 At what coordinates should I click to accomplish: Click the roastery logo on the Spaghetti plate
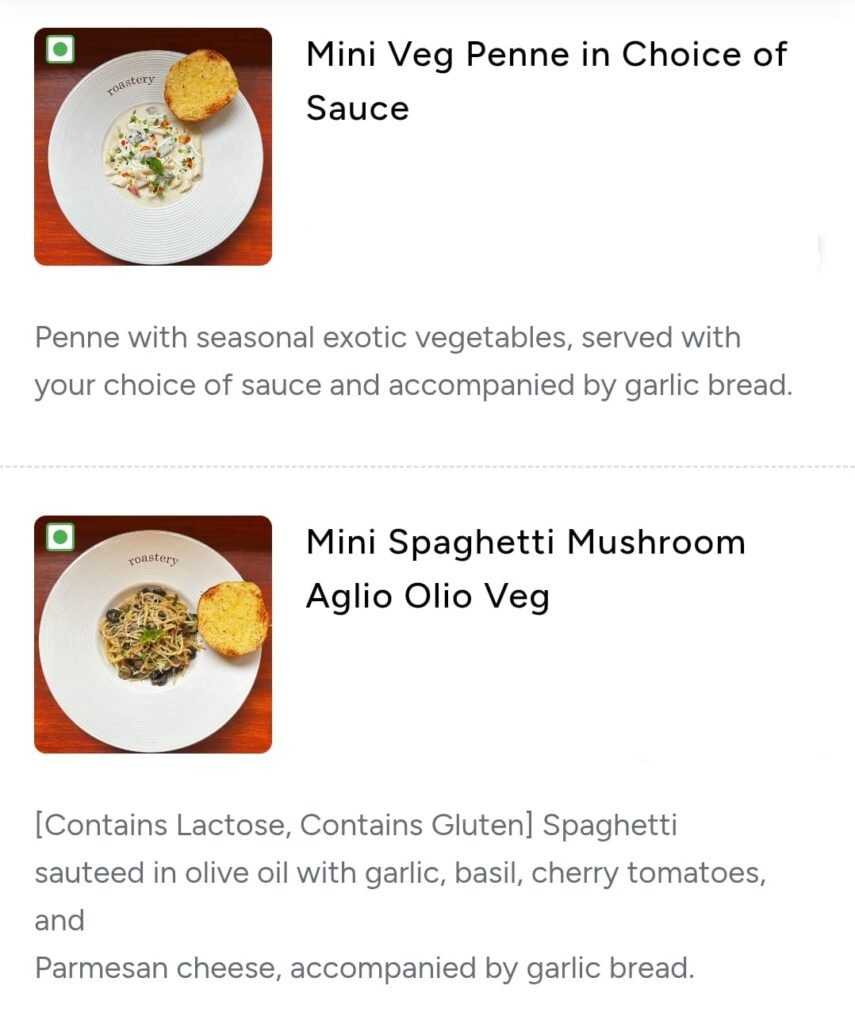click(x=153, y=559)
